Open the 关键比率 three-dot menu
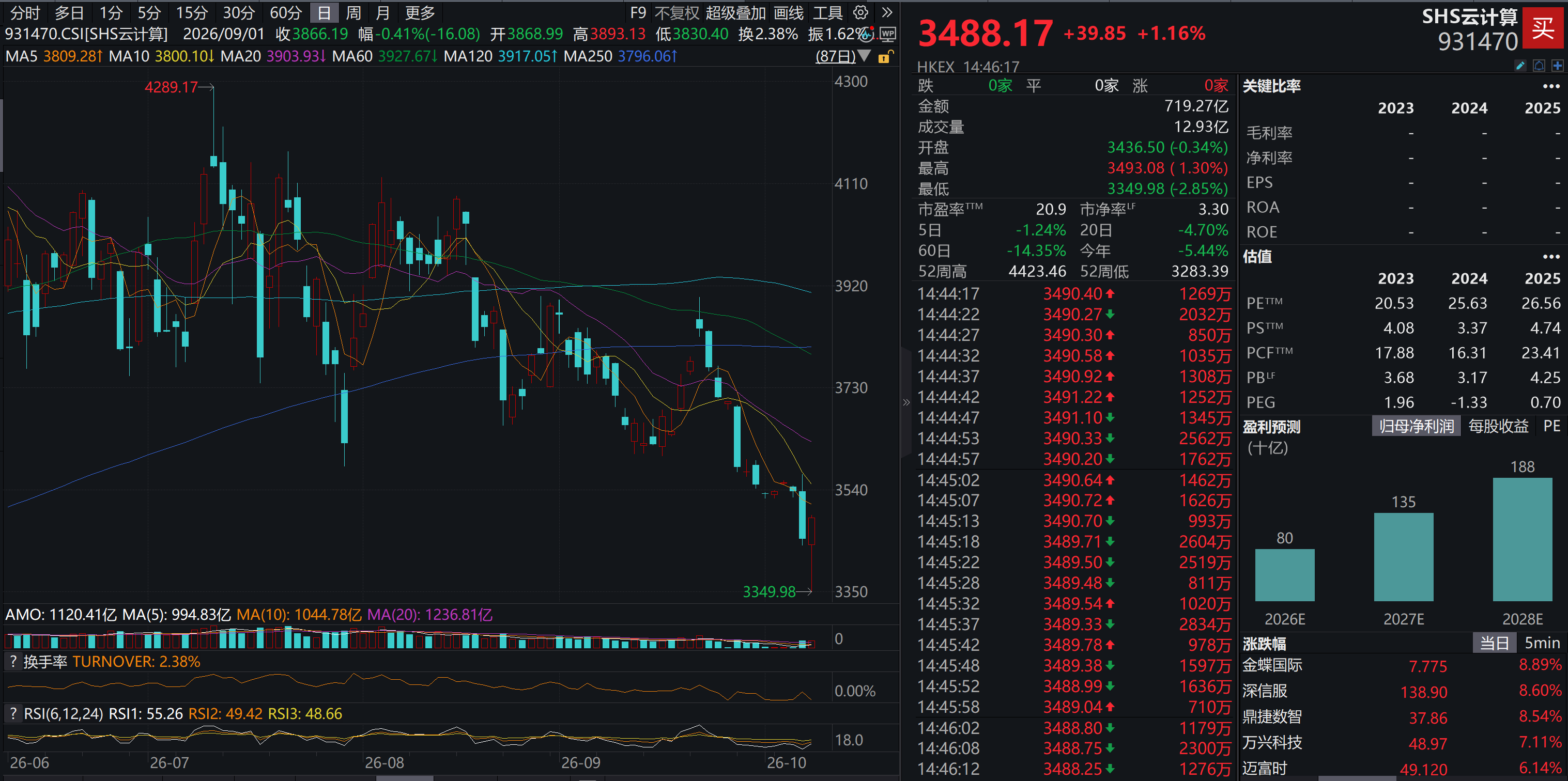The width and height of the screenshot is (1568, 781). (x=1551, y=86)
